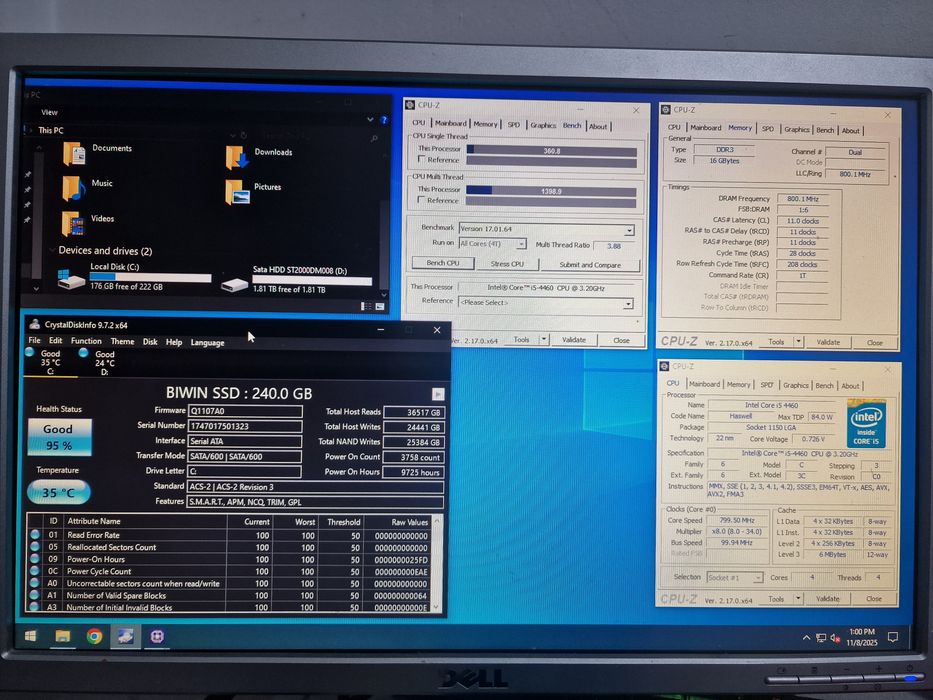The height and width of the screenshot is (700, 933).
Task: Select Sata HDD ST2000DM008 (D:) drive
Action: tap(296, 280)
